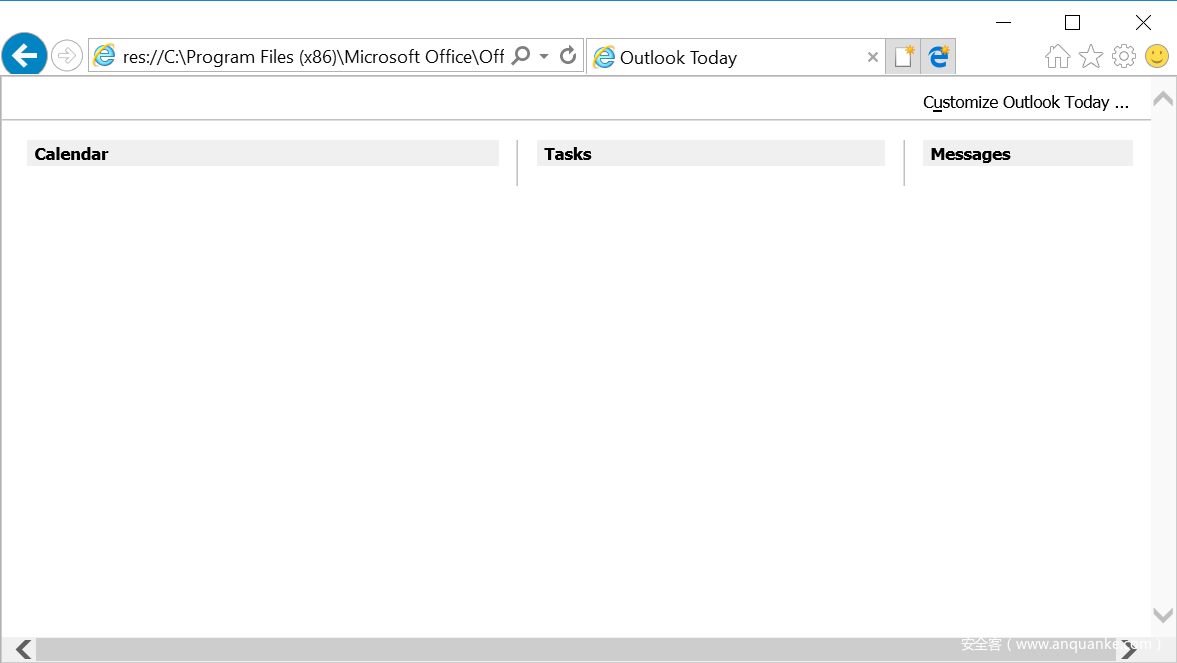This screenshot has width=1177, height=663.
Task: Click the search magnifier in address bar
Action: pyautogui.click(x=521, y=56)
